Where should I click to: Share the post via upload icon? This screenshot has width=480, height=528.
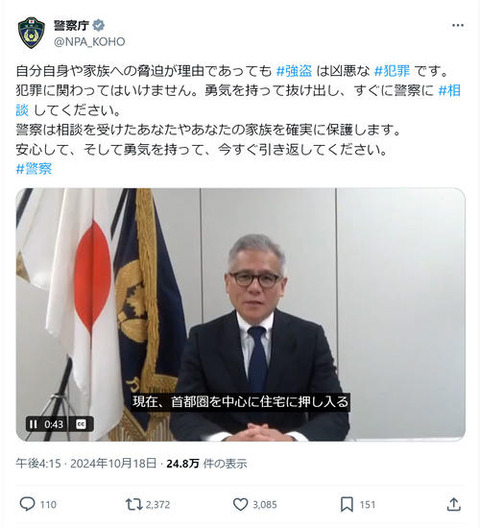[454, 504]
